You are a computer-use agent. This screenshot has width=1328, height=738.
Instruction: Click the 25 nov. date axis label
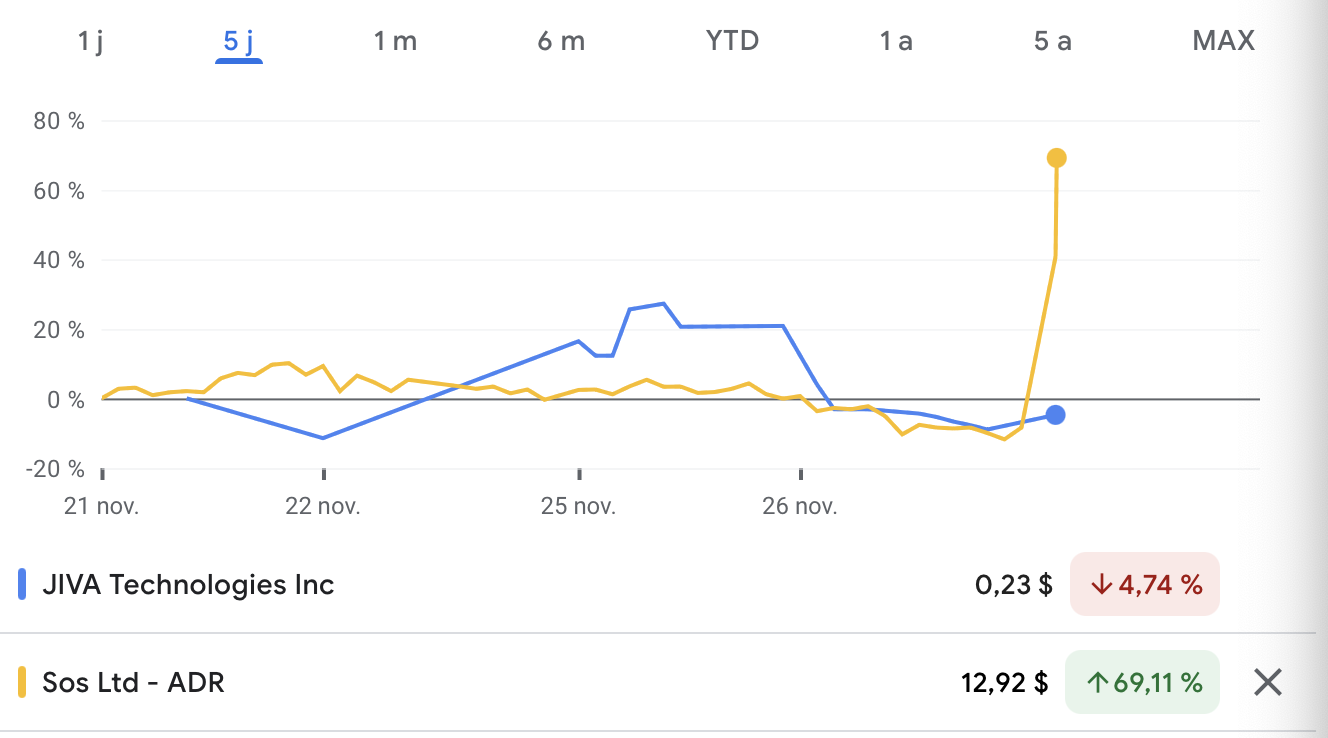click(579, 506)
